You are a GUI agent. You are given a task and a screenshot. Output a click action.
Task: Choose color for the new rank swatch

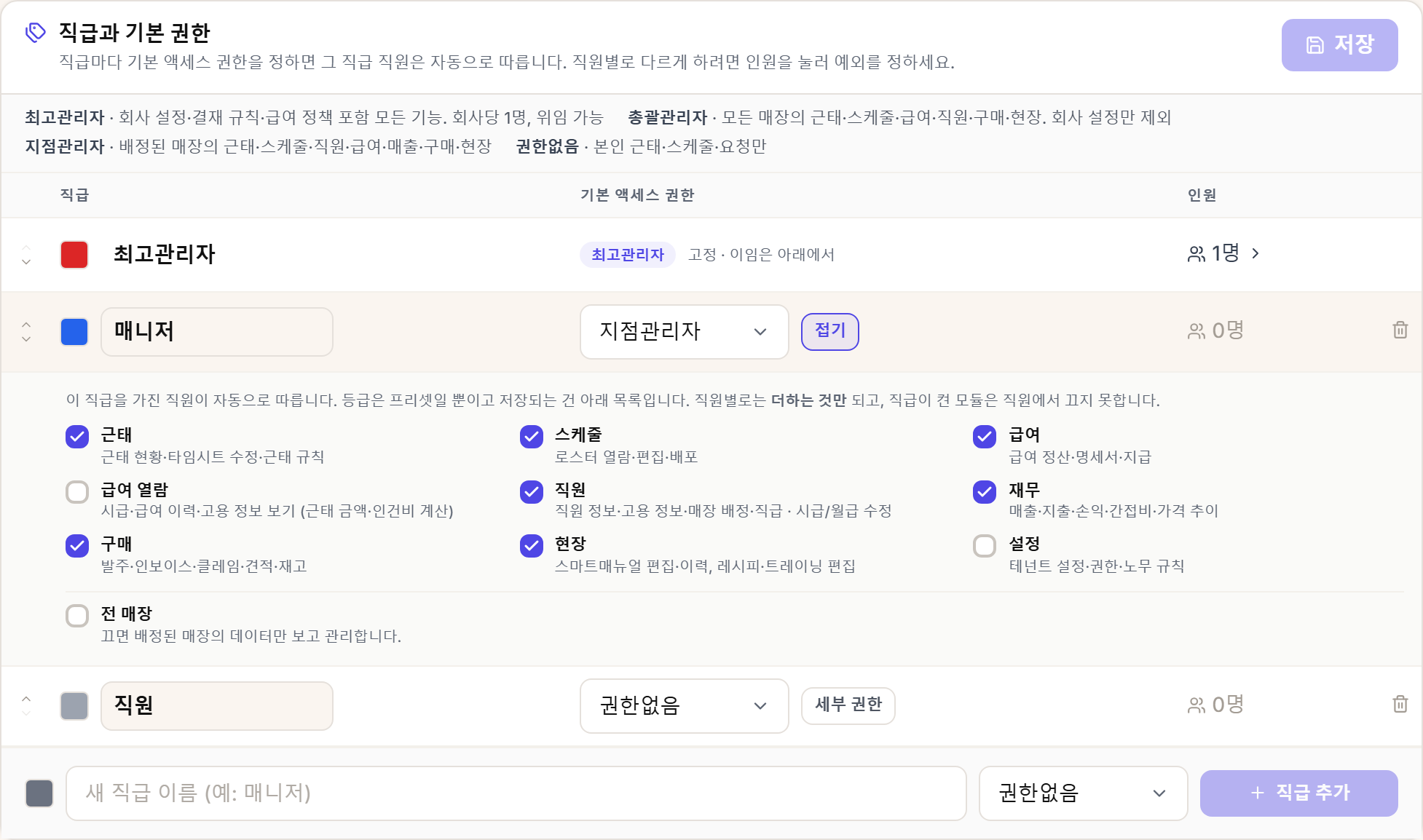[x=39, y=793]
